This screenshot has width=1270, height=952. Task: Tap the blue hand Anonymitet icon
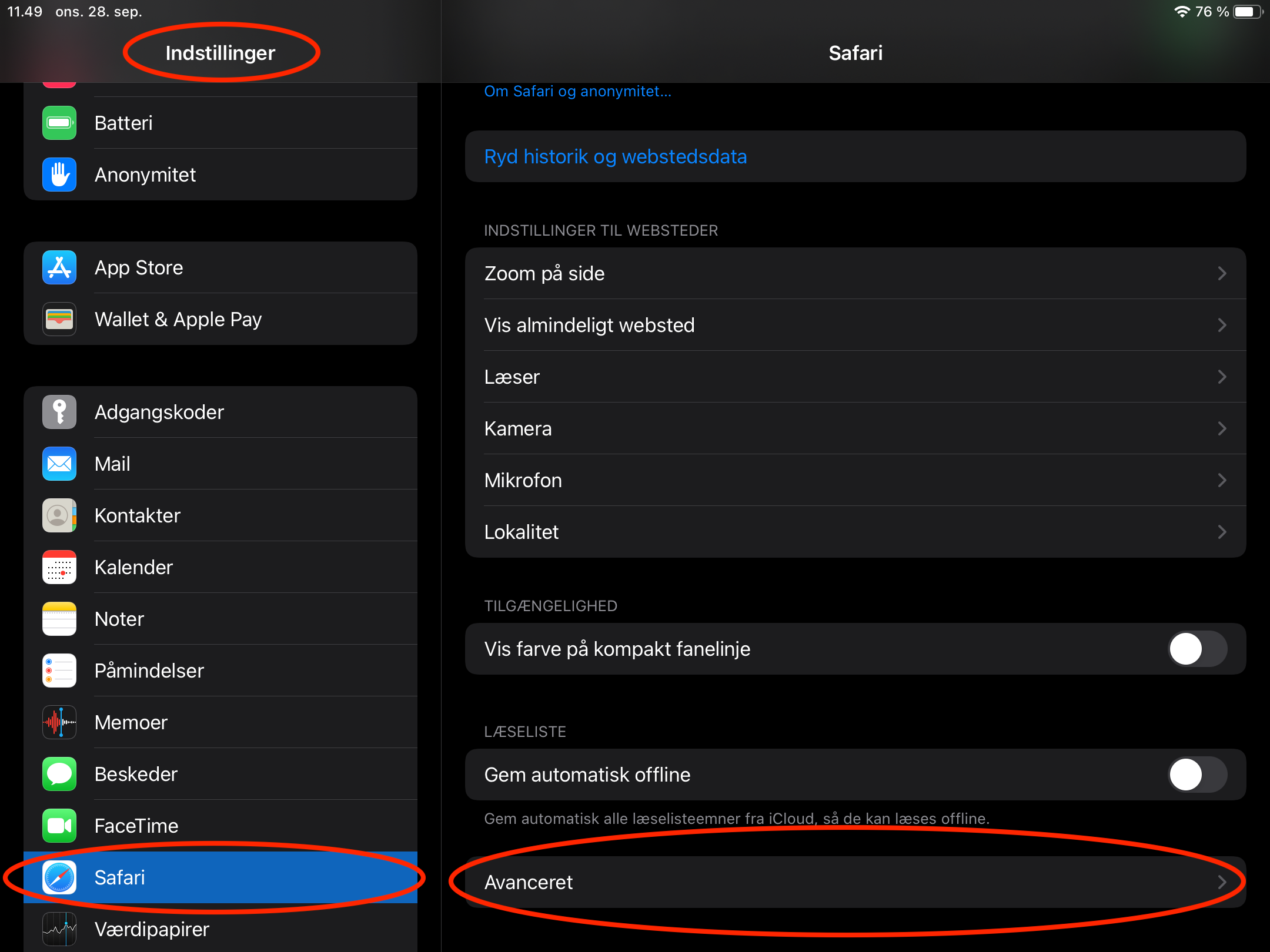click(59, 175)
